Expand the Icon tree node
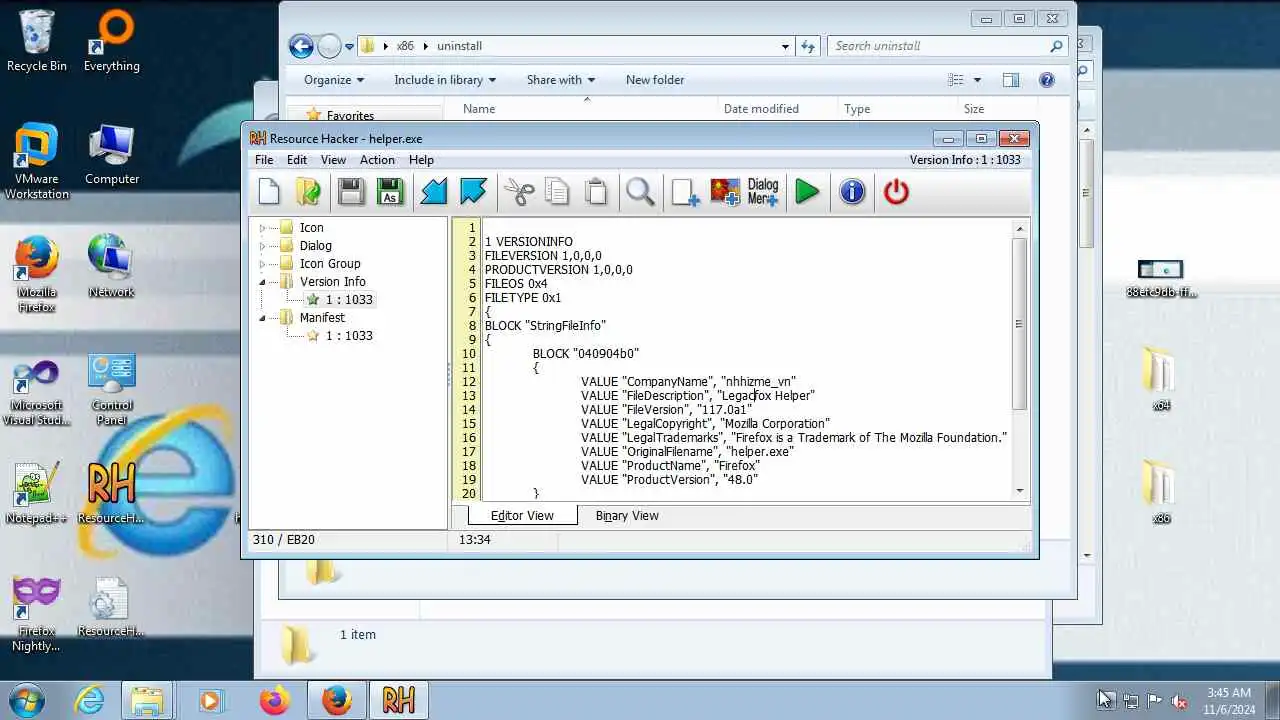 point(263,228)
